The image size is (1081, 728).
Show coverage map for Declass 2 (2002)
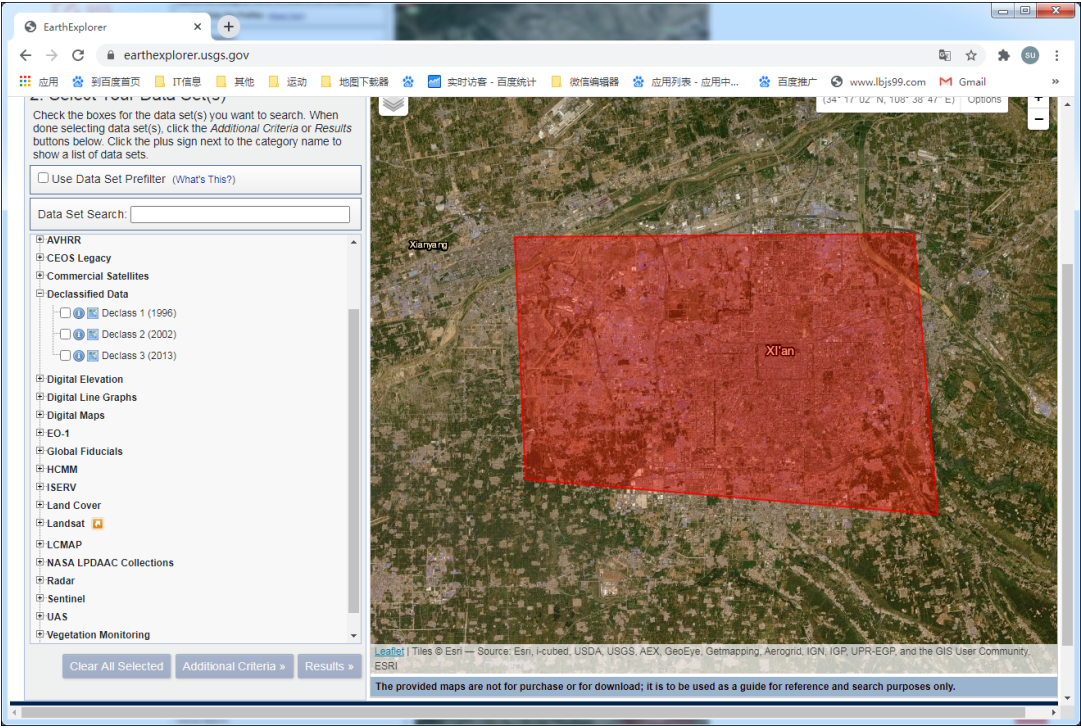(x=93, y=334)
